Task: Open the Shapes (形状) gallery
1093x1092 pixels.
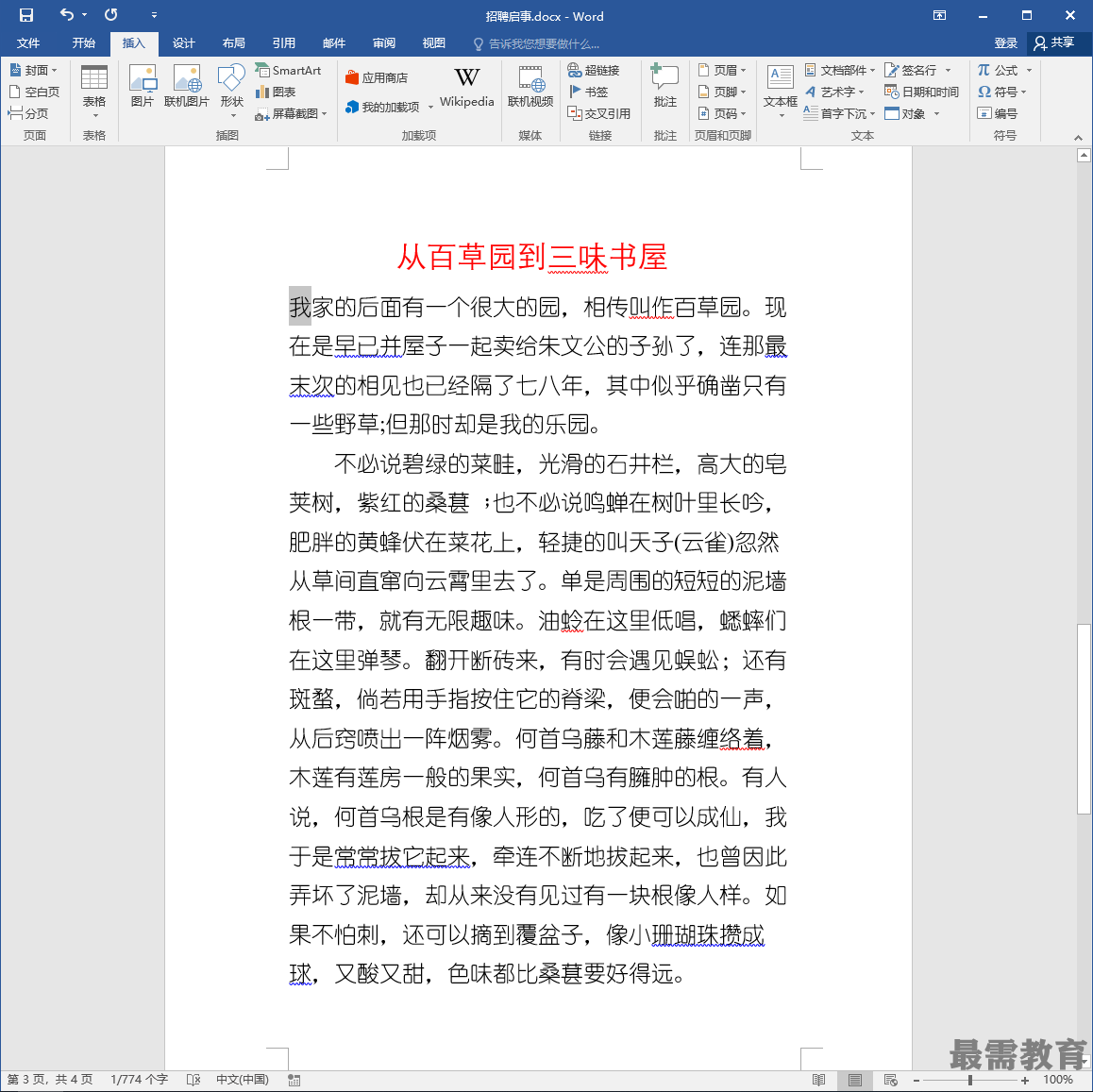Action: (231, 92)
